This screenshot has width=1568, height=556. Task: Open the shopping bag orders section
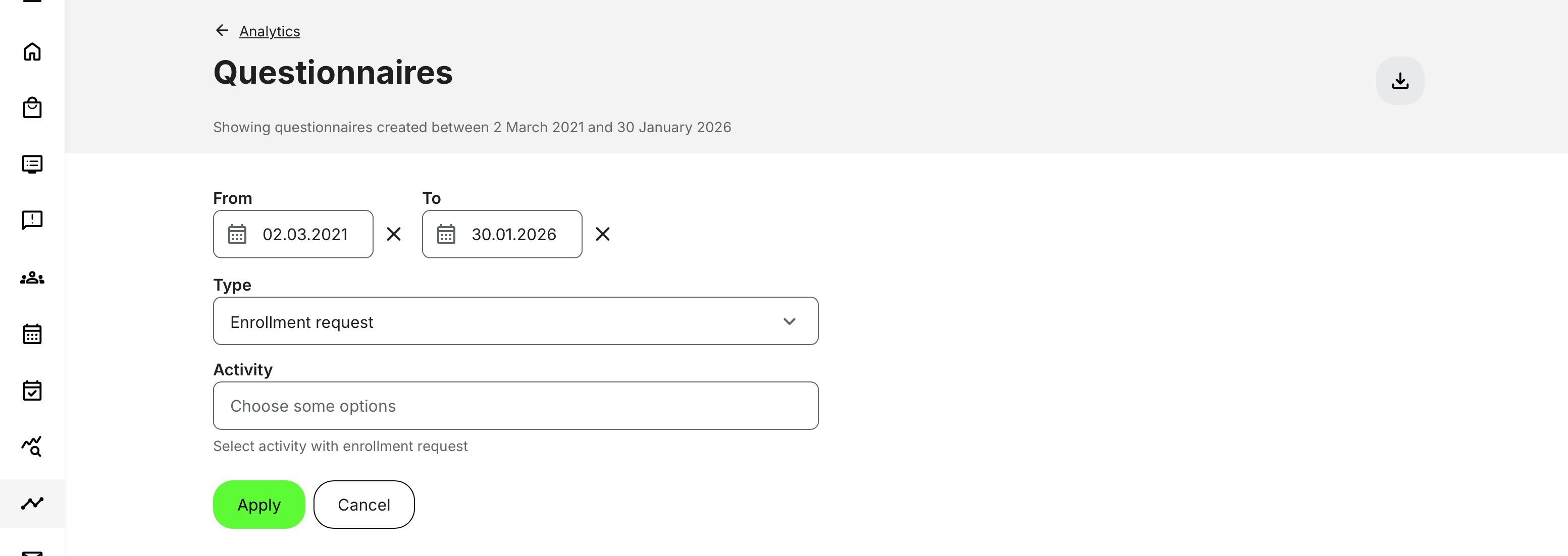coord(33,107)
